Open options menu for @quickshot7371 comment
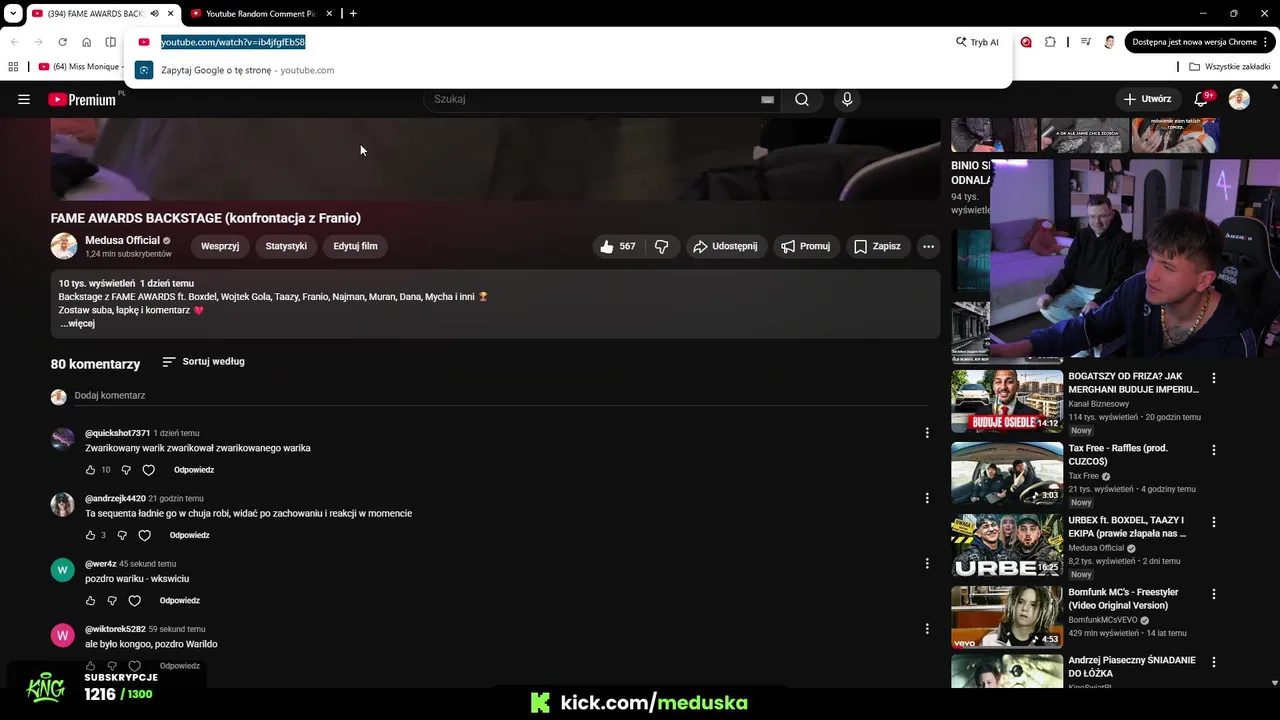The width and height of the screenshot is (1280, 720). coord(927,433)
